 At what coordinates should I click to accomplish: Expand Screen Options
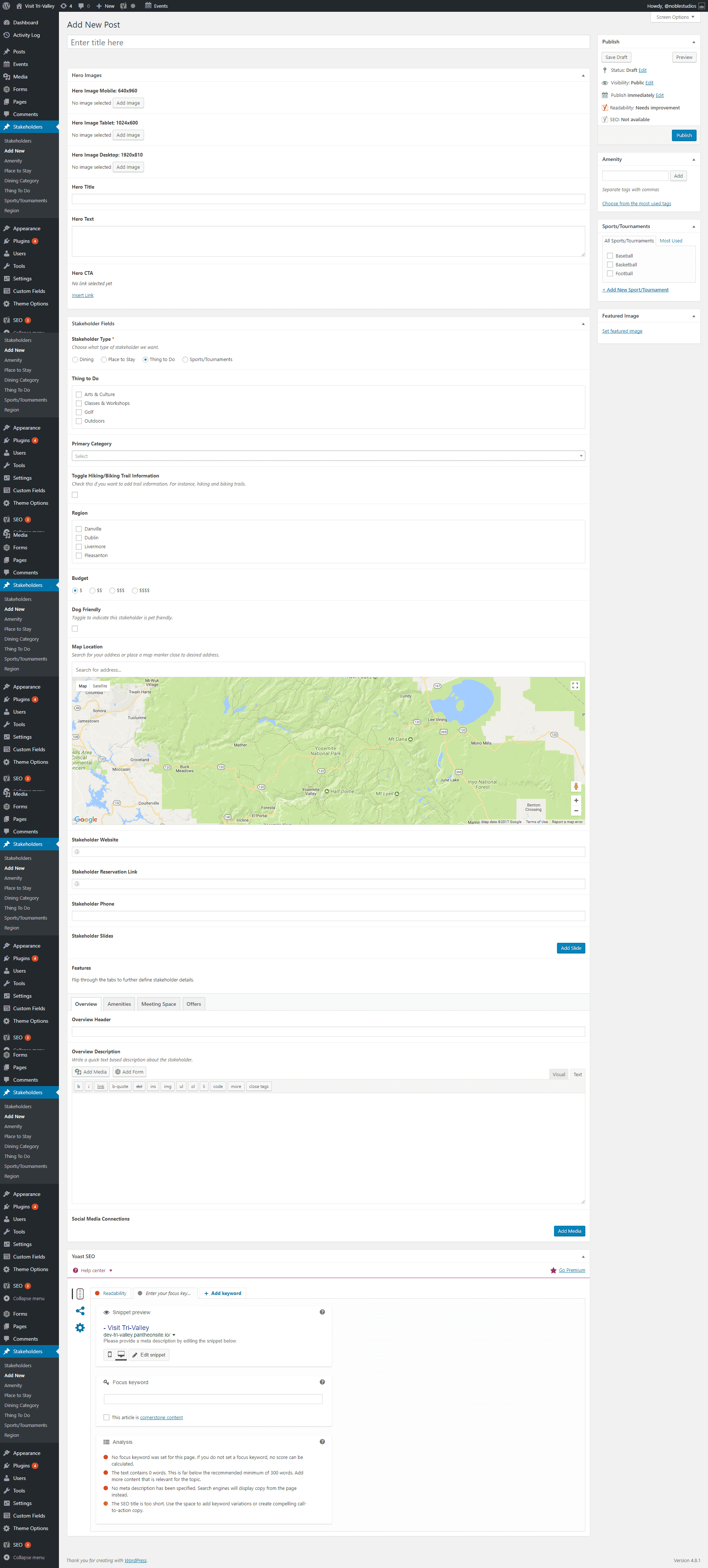(675, 17)
